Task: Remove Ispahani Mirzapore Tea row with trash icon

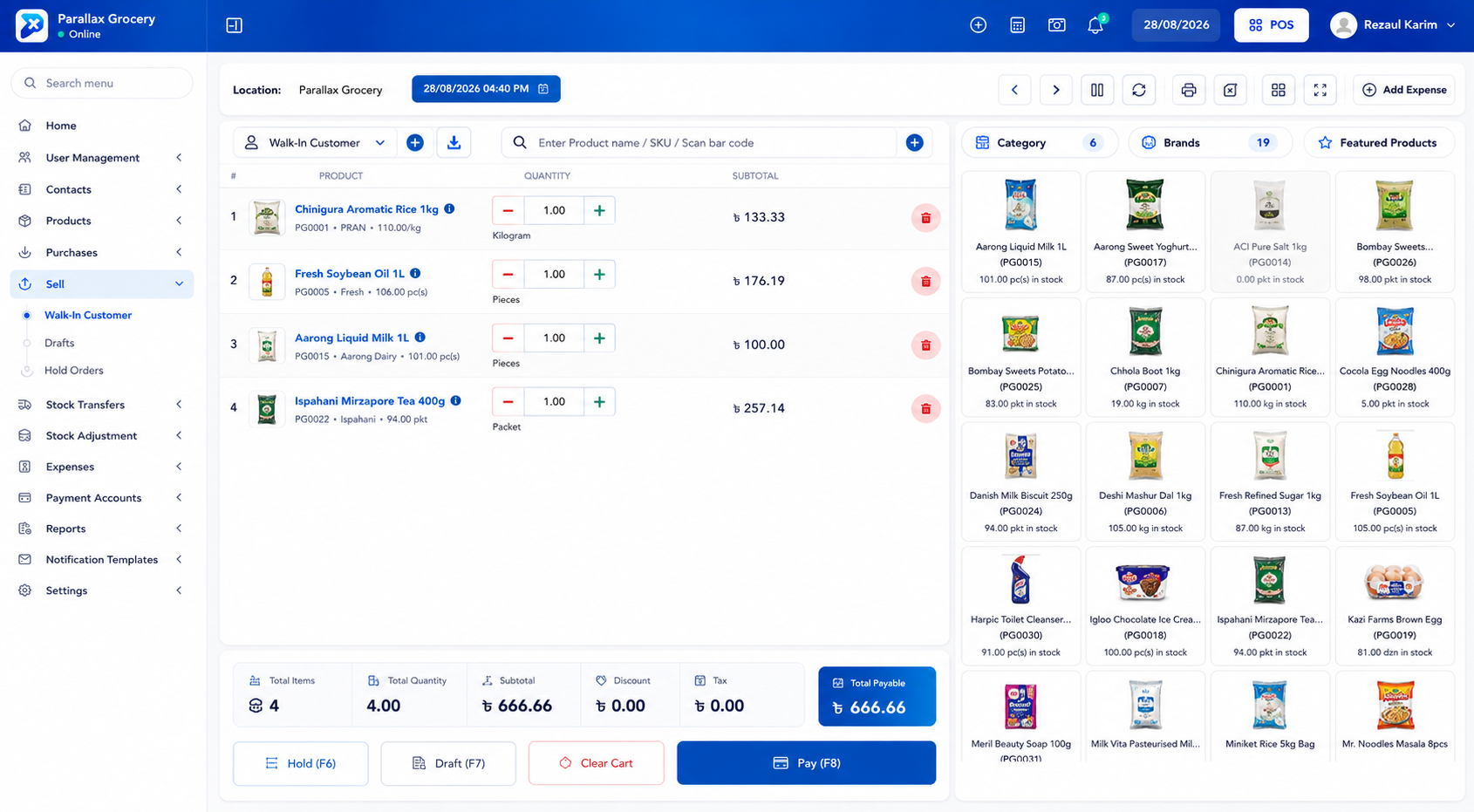Action: [x=925, y=409]
